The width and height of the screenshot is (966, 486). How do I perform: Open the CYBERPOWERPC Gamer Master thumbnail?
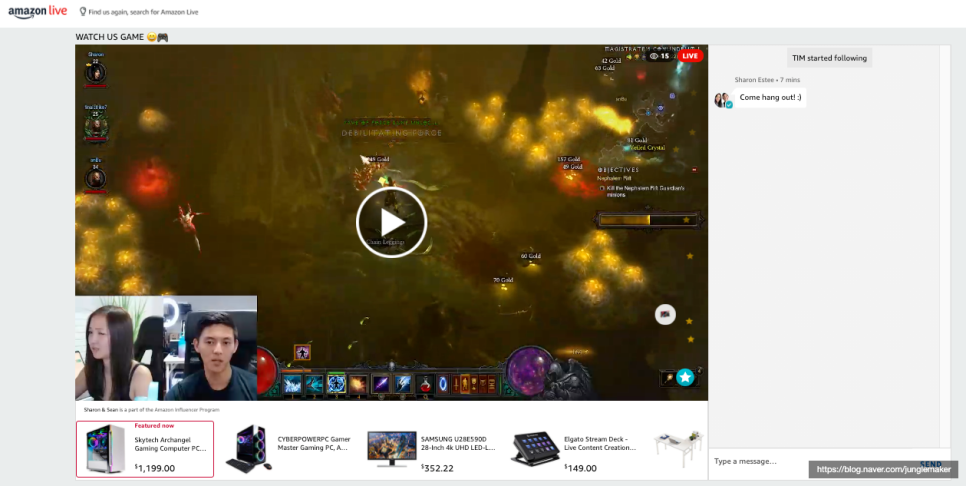click(x=247, y=449)
